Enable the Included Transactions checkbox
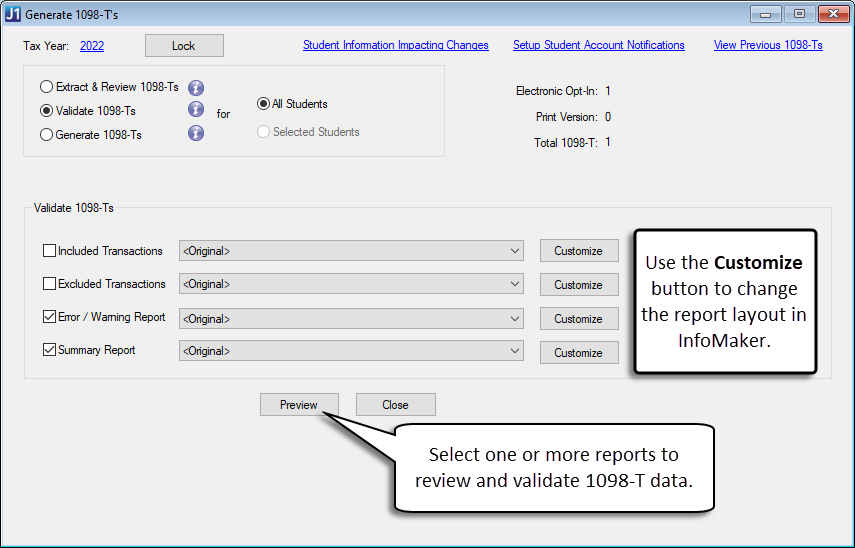Image resolution: width=855 pixels, height=548 pixels. 50,251
